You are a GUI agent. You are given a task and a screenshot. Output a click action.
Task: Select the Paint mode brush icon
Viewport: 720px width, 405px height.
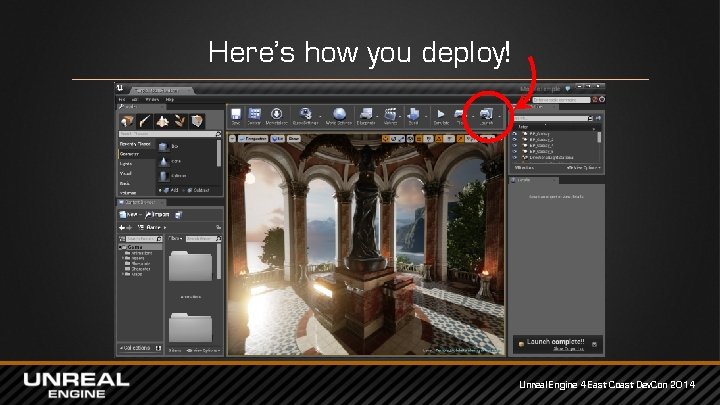[x=145, y=121]
